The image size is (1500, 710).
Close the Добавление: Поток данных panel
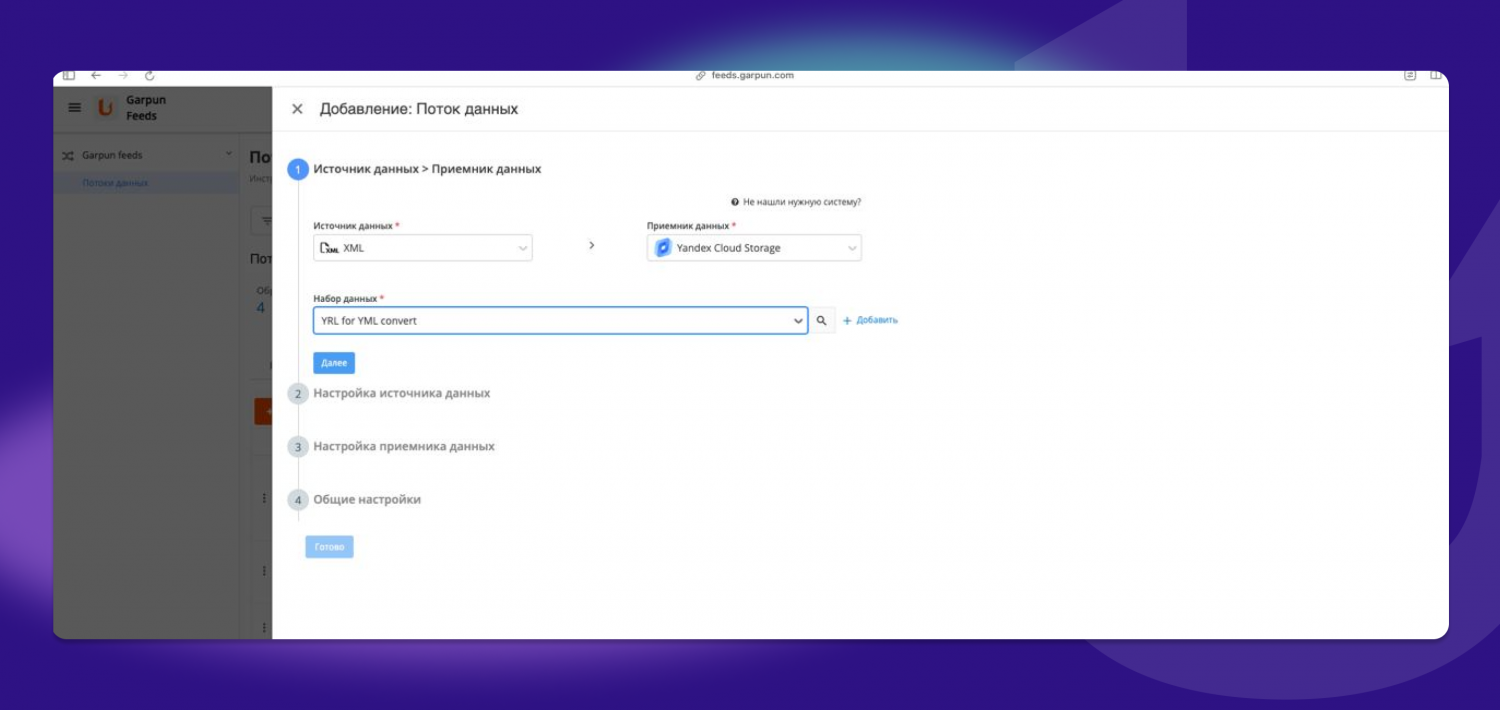coord(297,109)
